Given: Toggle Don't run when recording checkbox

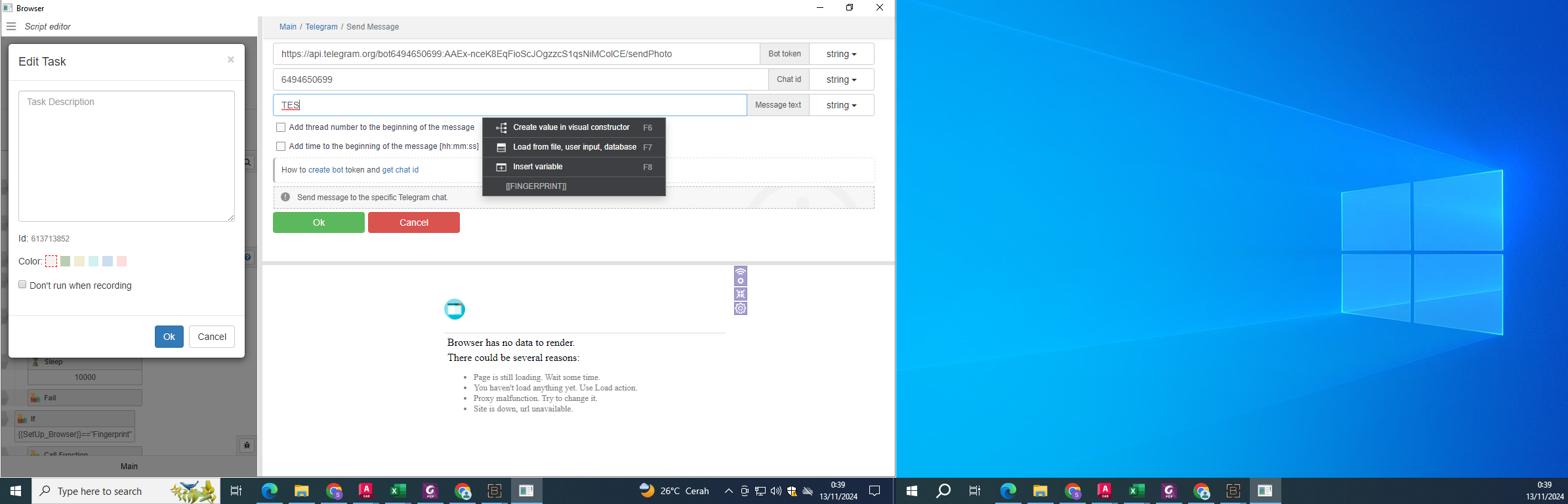Looking at the screenshot, I should point(22,285).
